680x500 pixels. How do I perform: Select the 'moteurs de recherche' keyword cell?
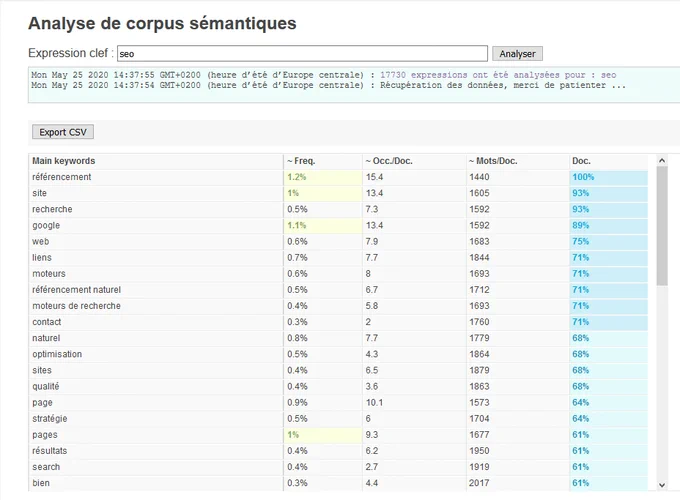point(156,306)
